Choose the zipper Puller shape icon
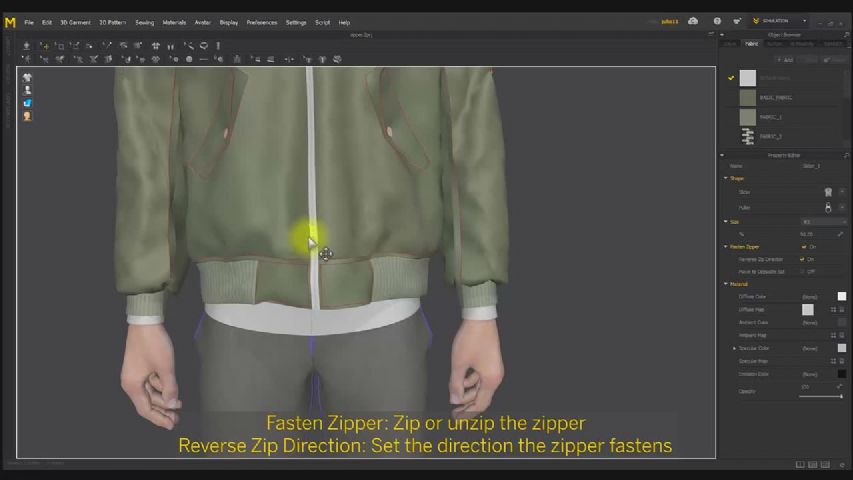Viewport: 853px width, 480px height. pyautogui.click(x=828, y=207)
